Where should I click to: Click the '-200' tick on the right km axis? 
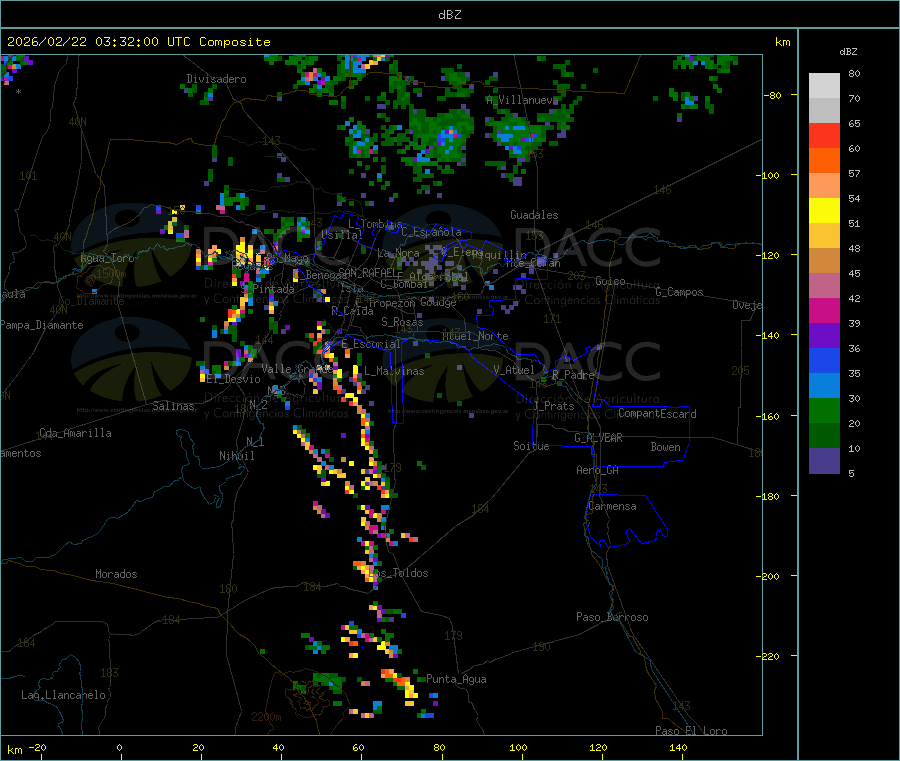[x=769, y=576]
